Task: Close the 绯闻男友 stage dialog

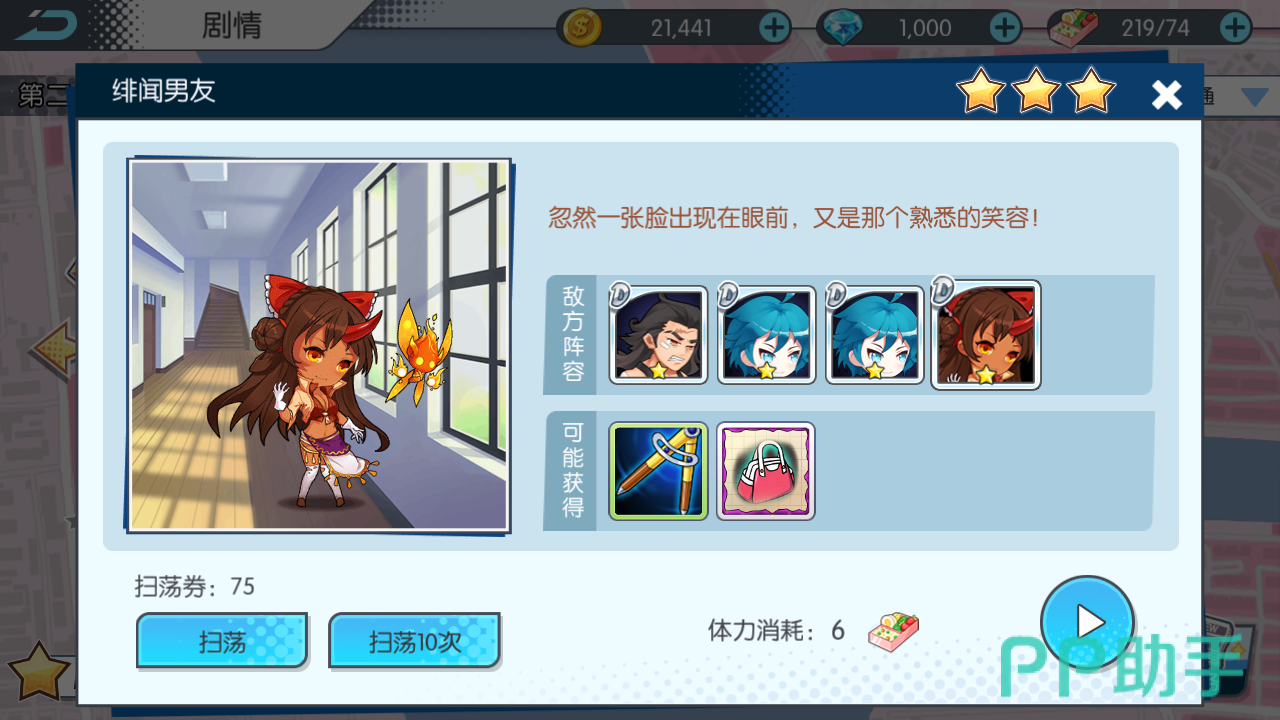Action: click(1167, 94)
